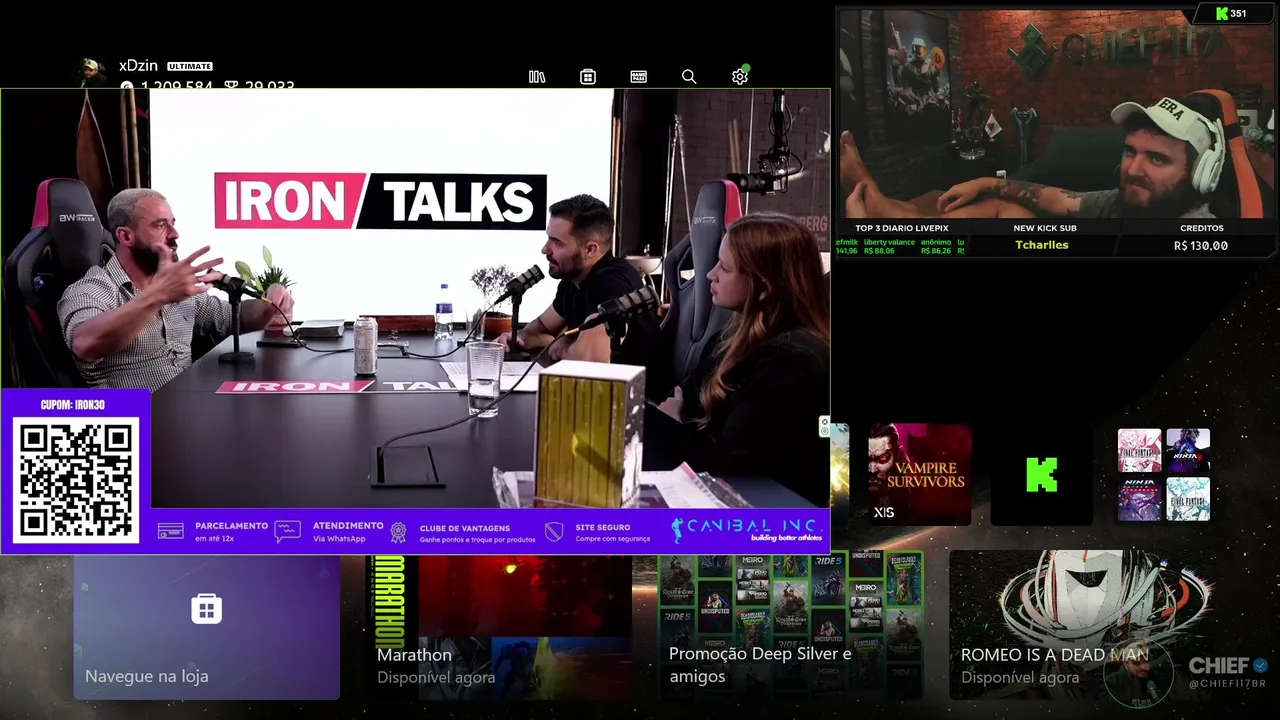Viewport: 1280px width, 720px height.
Task: Open the Vampire Survivors game tile
Action: (x=919, y=475)
